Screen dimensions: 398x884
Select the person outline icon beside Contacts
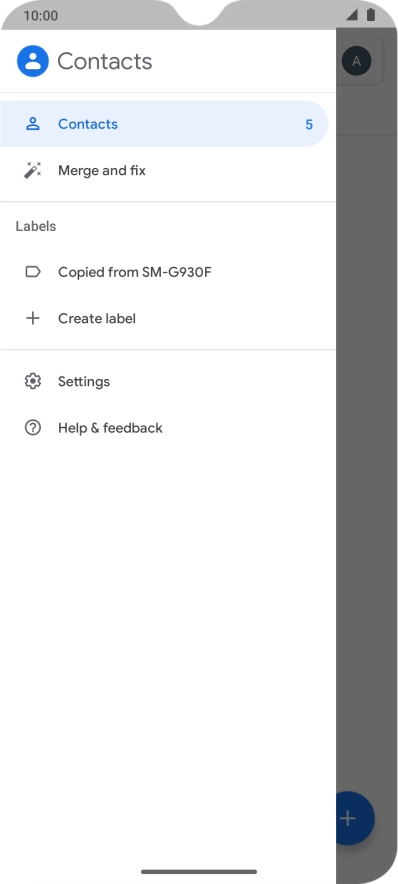tap(33, 124)
